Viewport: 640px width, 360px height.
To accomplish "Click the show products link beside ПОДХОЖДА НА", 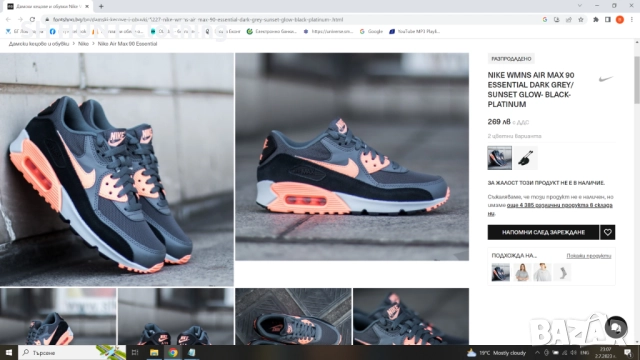I will pos(589,256).
